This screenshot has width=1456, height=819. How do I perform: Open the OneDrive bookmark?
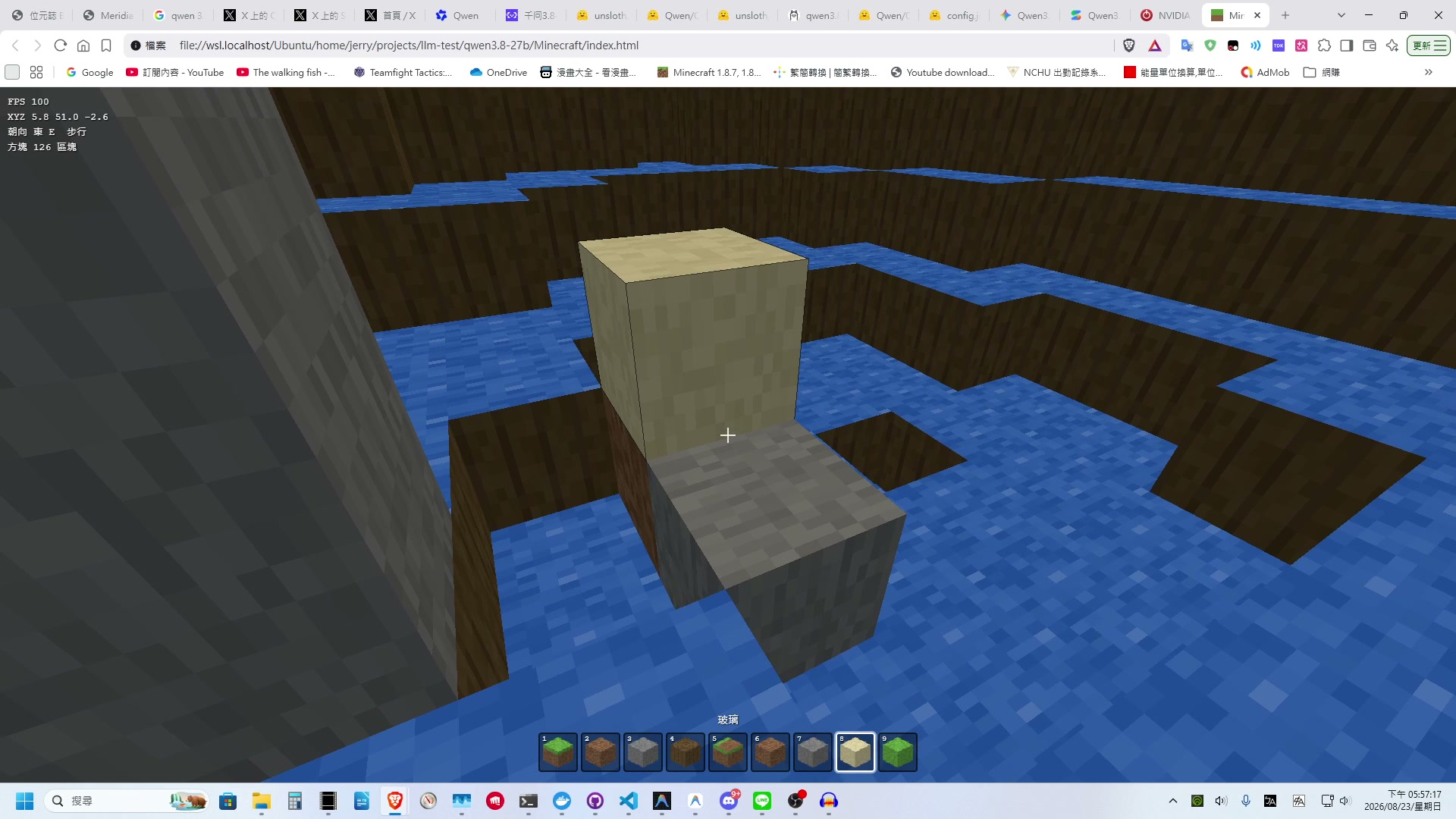pyautogui.click(x=498, y=72)
